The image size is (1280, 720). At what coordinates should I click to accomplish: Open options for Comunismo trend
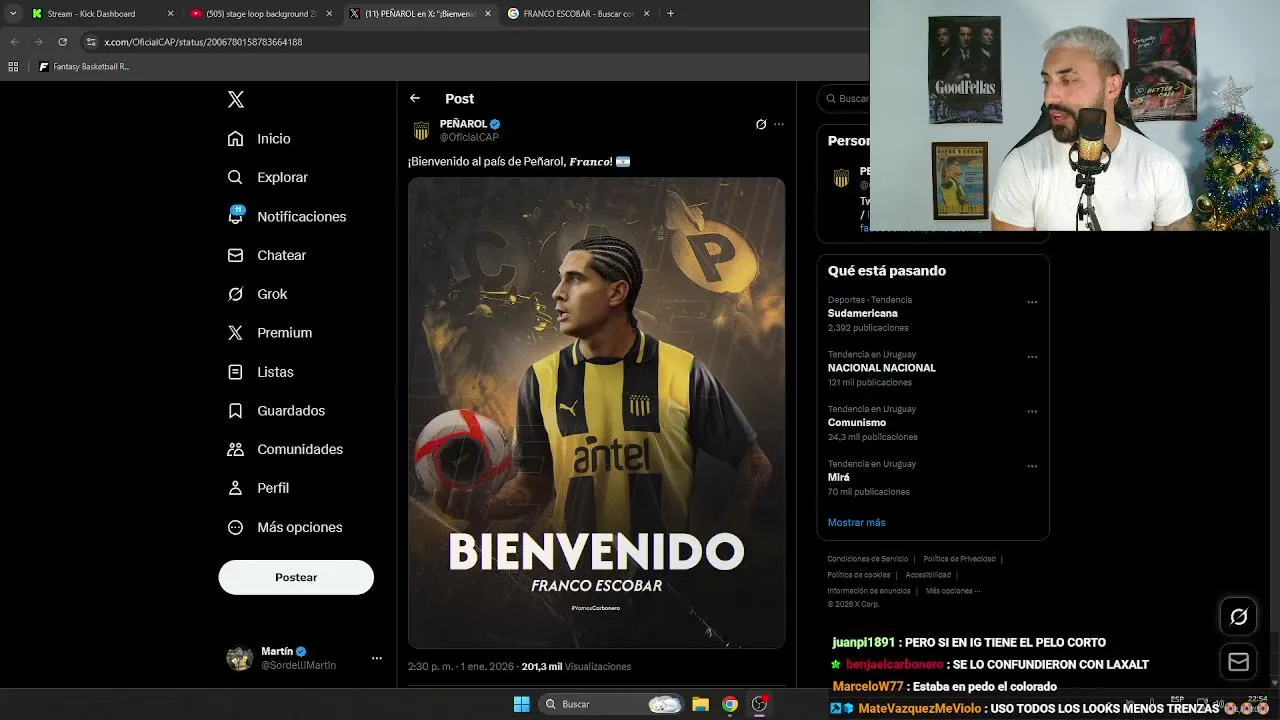[x=1032, y=412]
